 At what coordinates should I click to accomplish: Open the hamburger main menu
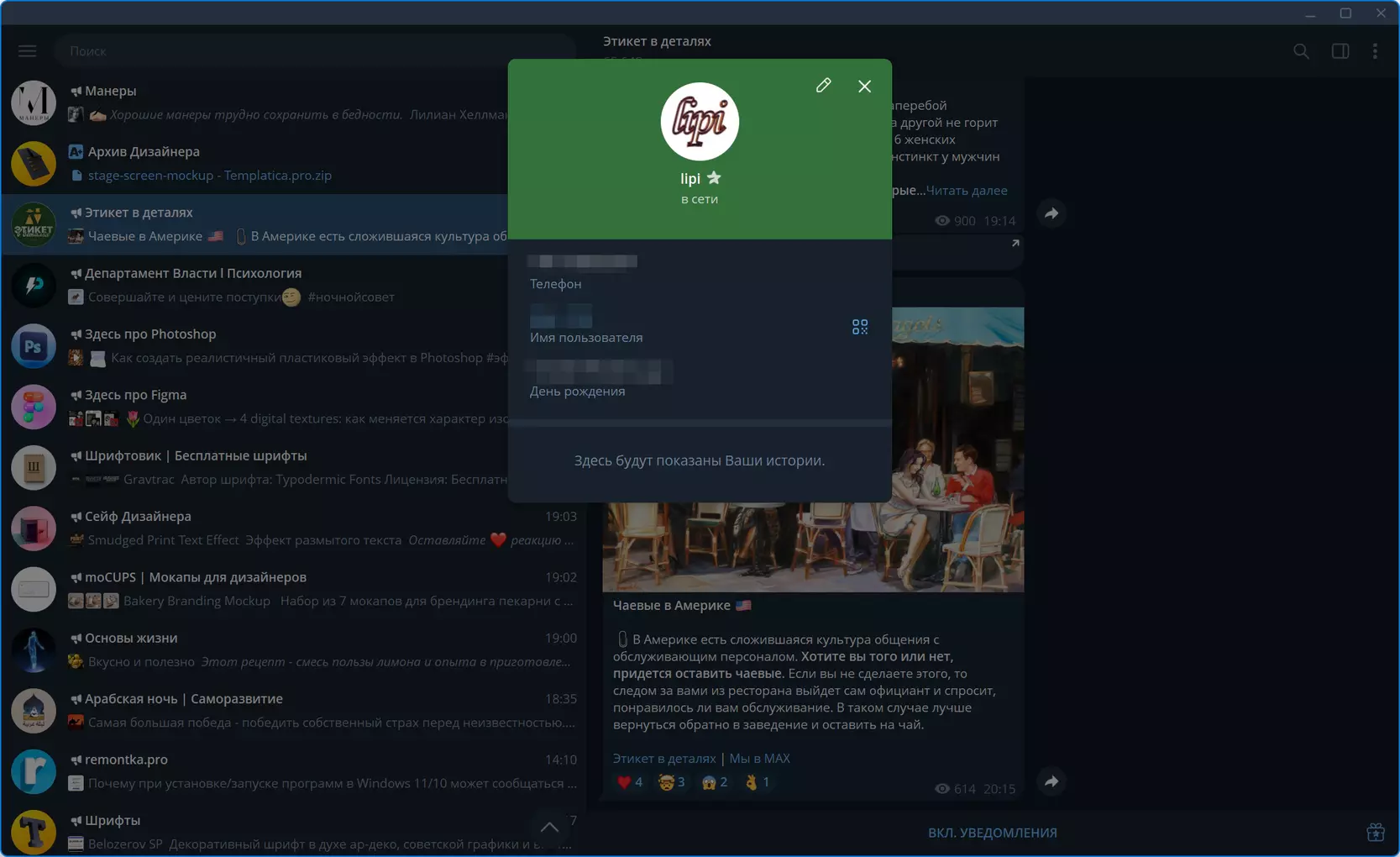coord(28,51)
